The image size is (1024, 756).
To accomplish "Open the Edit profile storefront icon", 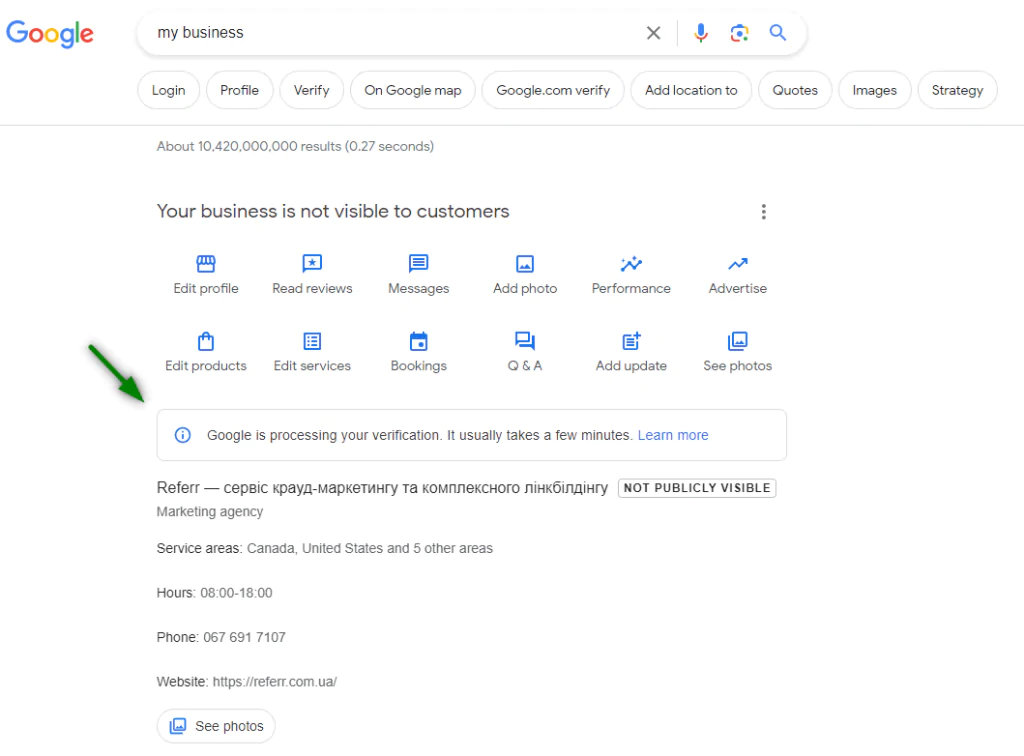I will tap(206, 264).
